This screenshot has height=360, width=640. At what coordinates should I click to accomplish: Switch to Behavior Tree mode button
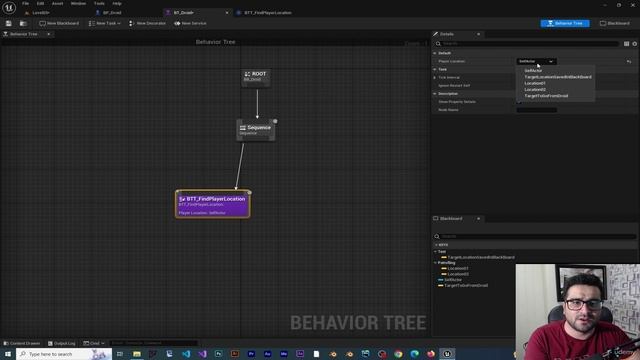[565, 23]
